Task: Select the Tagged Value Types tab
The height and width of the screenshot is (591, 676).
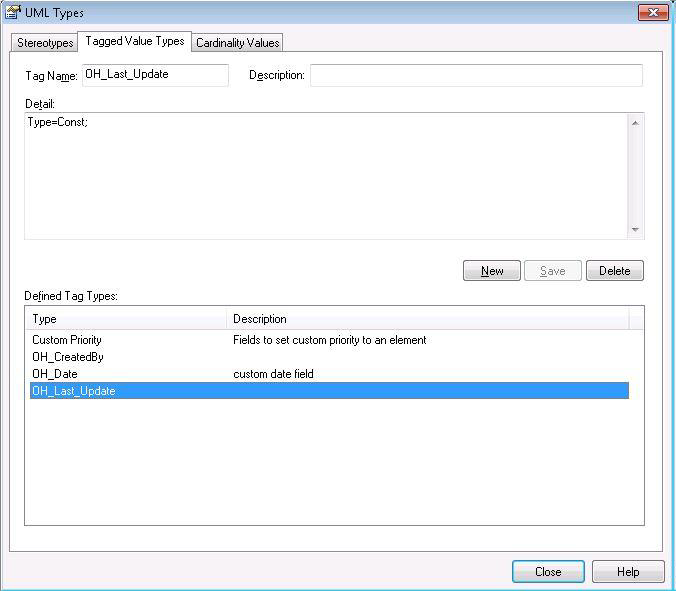Action: pos(134,41)
